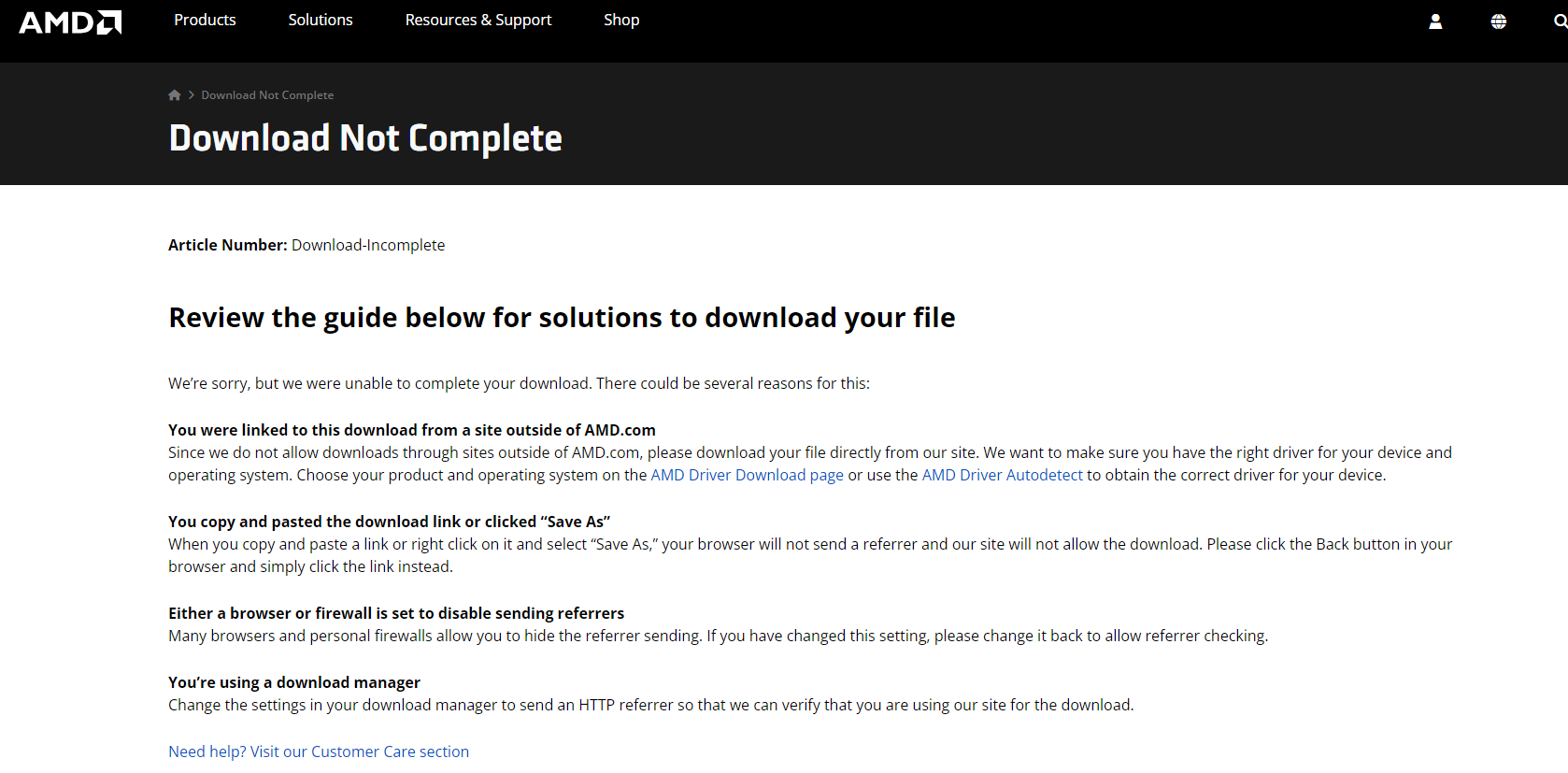The image size is (1568, 773).
Task: Click the 'We're sorry, but we were unable' sentence
Action: 519,383
